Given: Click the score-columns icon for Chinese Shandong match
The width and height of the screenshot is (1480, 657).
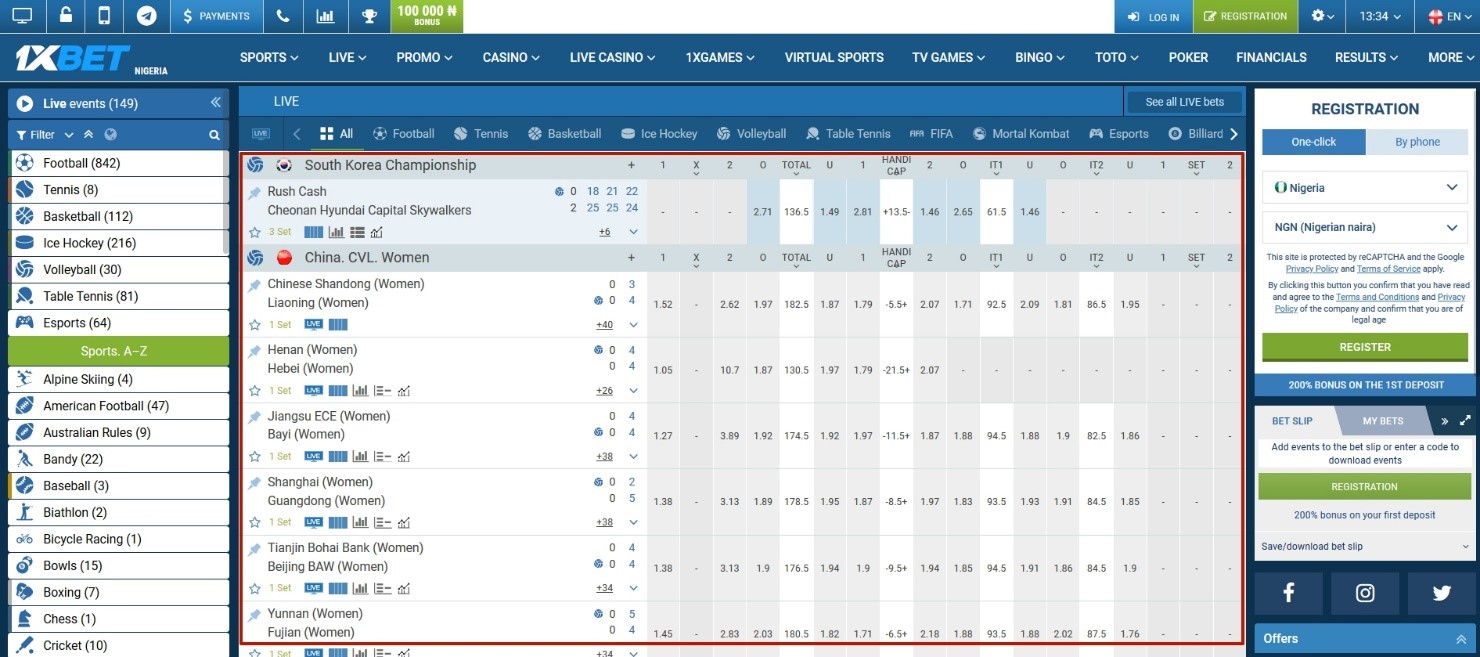Looking at the screenshot, I should [x=338, y=324].
